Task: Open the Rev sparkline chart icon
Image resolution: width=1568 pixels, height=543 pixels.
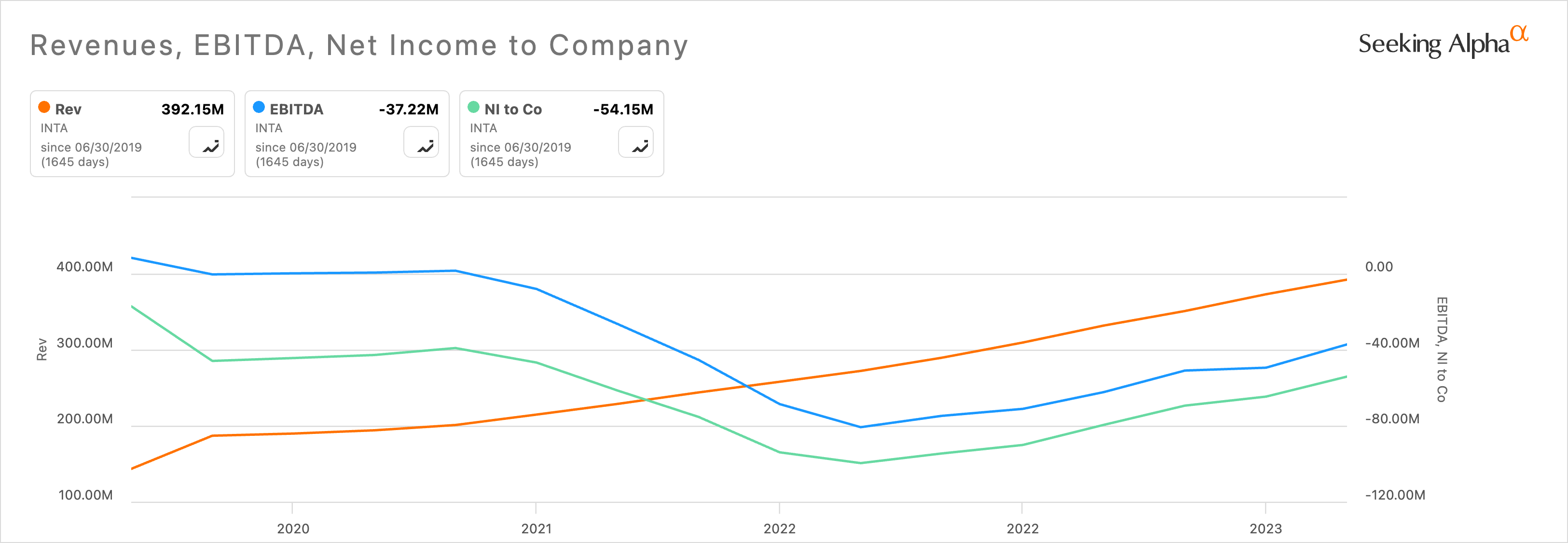Action: coord(207,143)
